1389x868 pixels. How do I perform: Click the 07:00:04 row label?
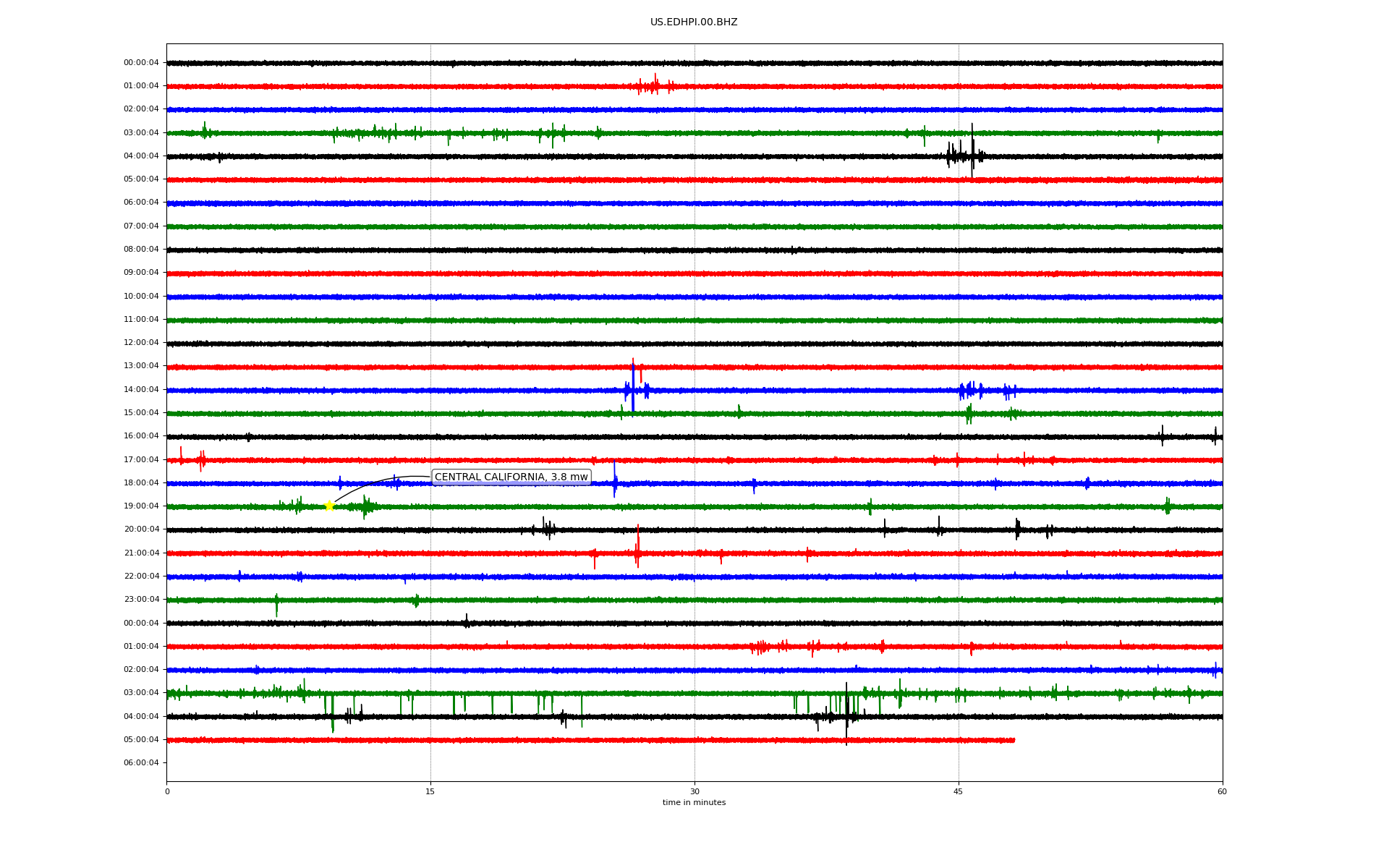coord(141,226)
